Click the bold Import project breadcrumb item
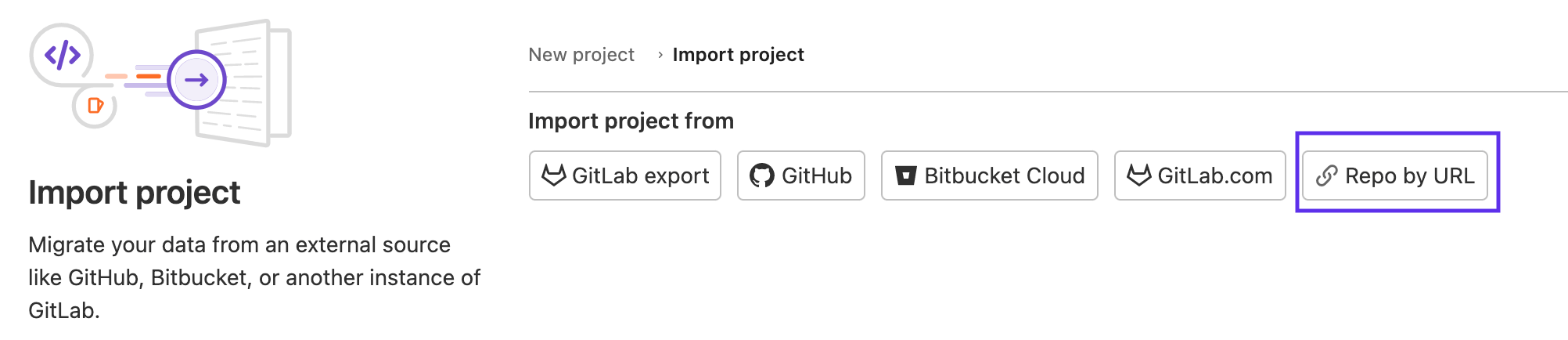The height and width of the screenshot is (340, 1568). [x=738, y=55]
